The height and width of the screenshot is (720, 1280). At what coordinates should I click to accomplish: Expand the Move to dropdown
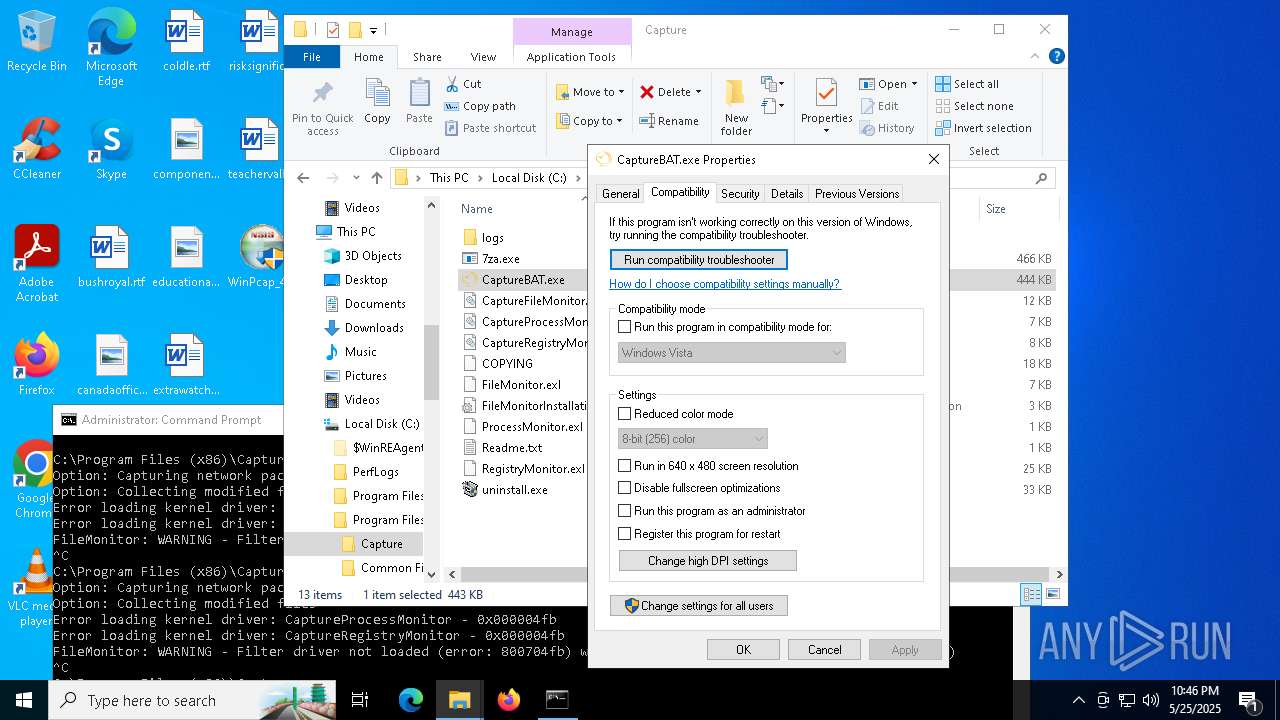[621, 92]
